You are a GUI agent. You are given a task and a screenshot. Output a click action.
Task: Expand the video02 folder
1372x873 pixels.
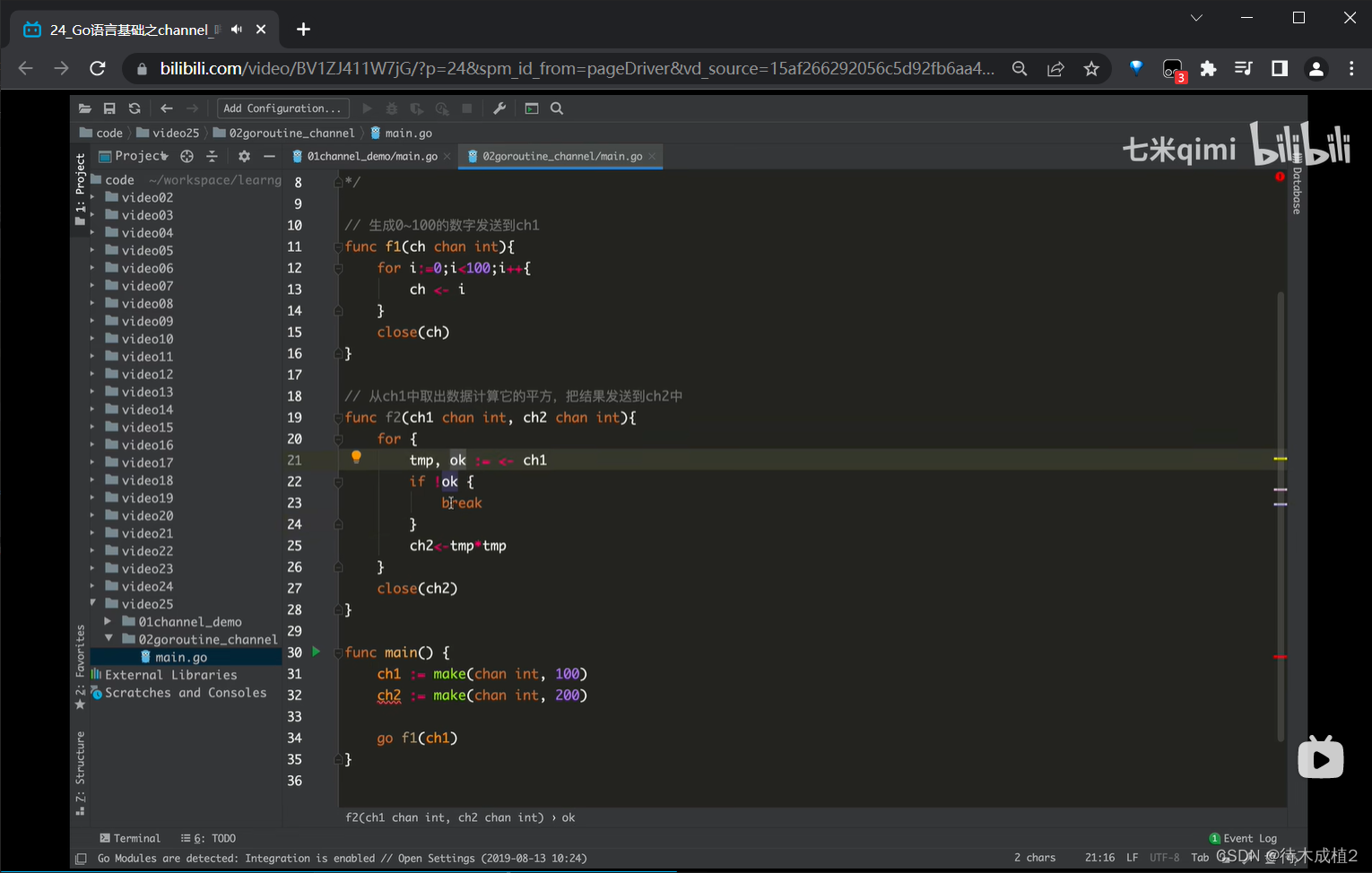(x=92, y=197)
